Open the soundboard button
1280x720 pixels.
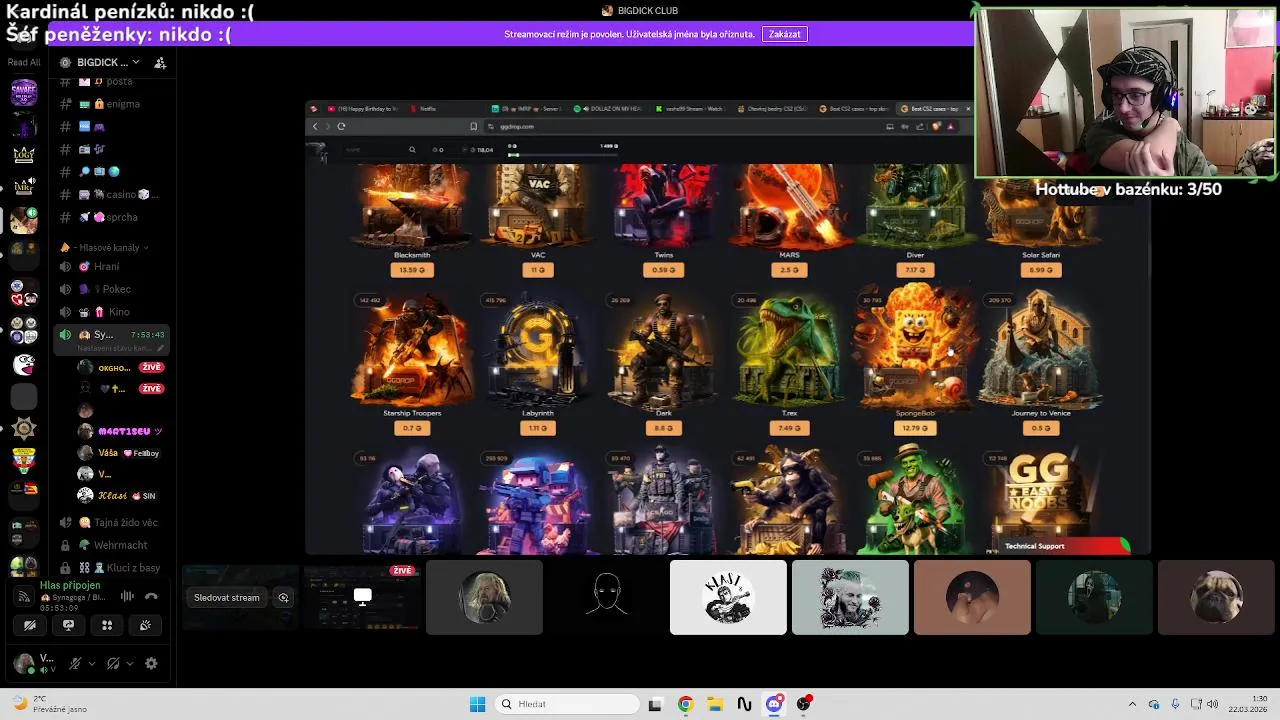point(145,625)
